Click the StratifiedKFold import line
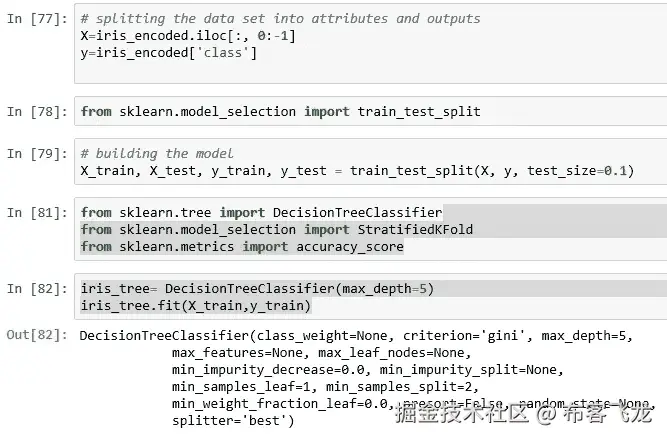This screenshot has height=440, width=667. click(276, 229)
